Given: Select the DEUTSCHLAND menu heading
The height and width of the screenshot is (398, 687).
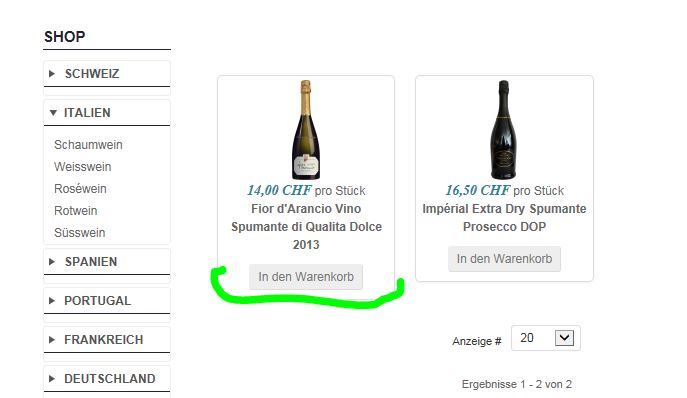Looking at the screenshot, I should pos(110,379).
